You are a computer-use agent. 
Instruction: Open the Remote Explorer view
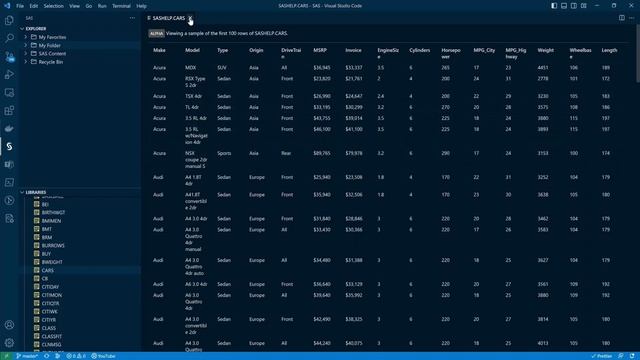[x=9, y=93]
